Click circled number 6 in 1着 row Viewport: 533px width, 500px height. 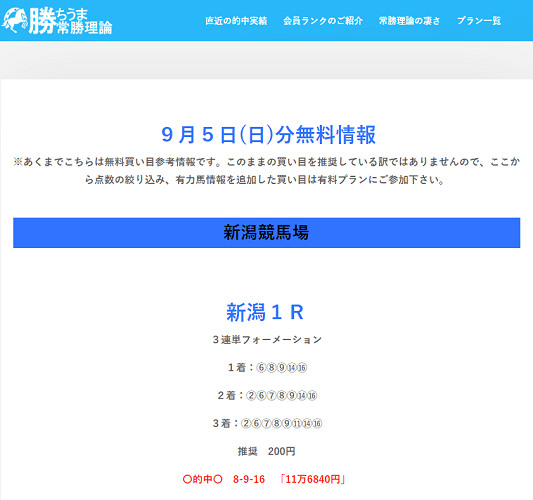[261, 368]
